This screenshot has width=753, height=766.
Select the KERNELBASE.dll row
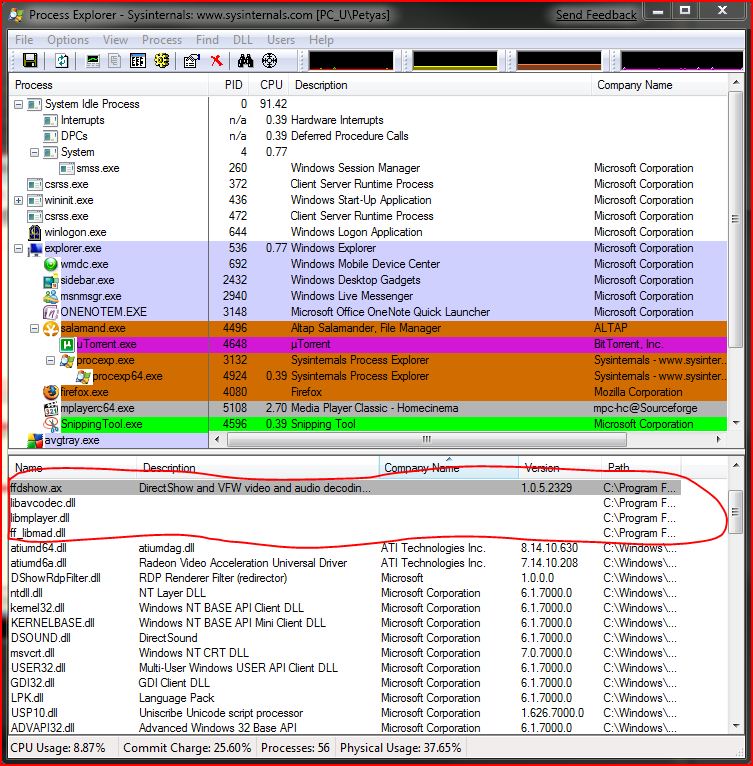[345, 623]
